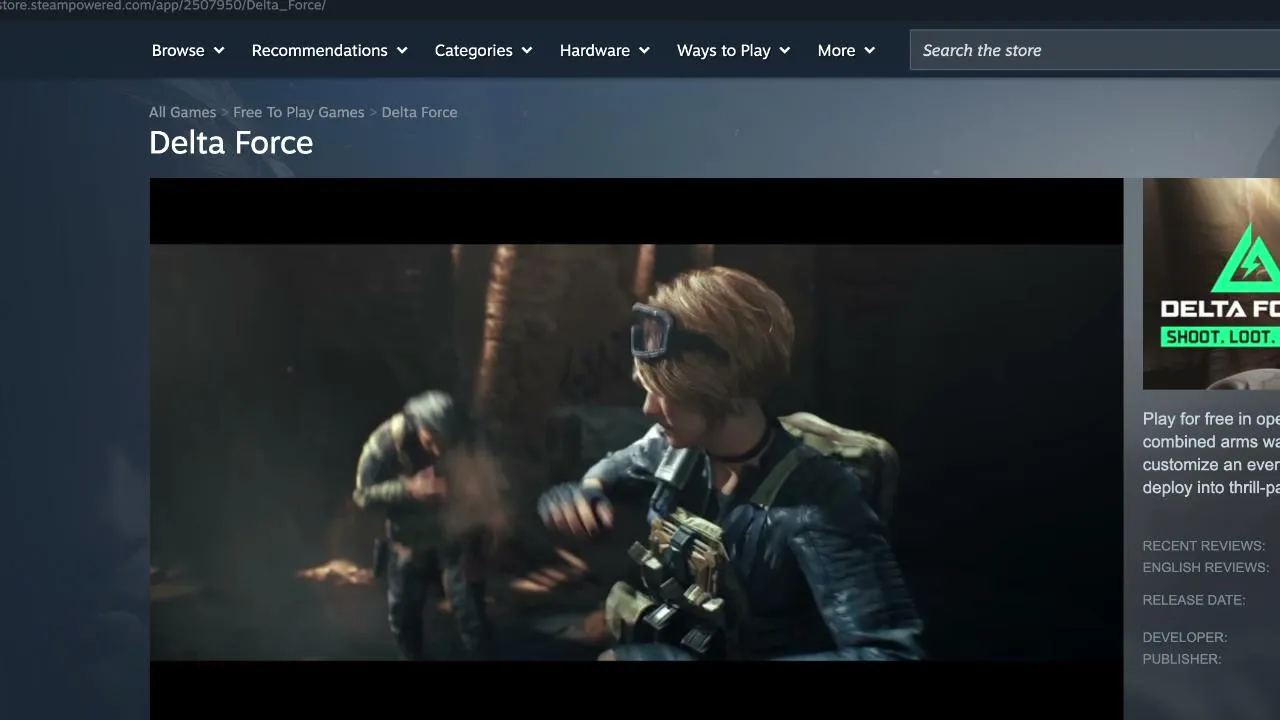Open the Free To Play Games breadcrumb

coord(299,112)
